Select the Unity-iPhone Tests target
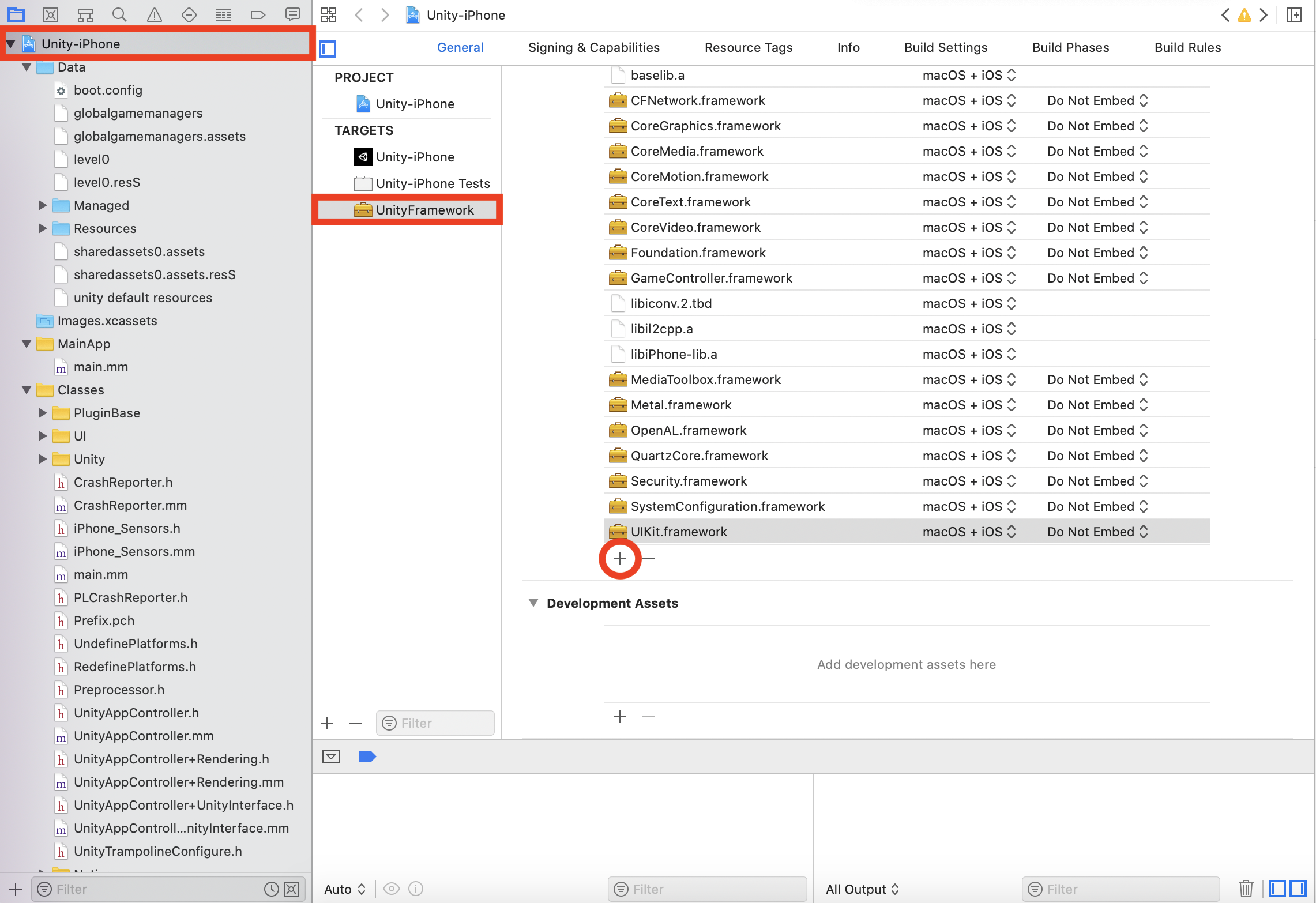The image size is (1316, 903). point(421,183)
